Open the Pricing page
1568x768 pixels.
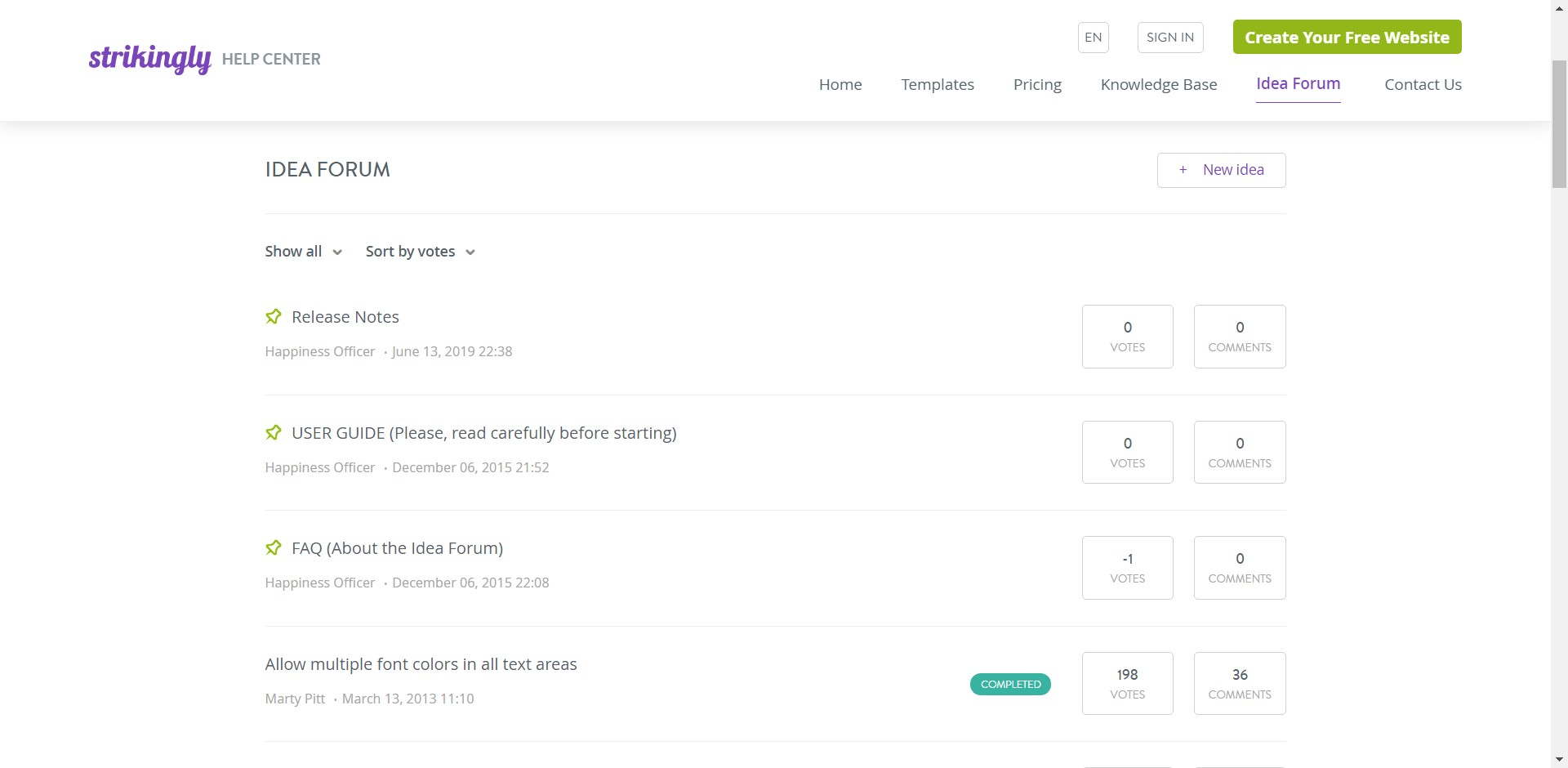[1036, 84]
